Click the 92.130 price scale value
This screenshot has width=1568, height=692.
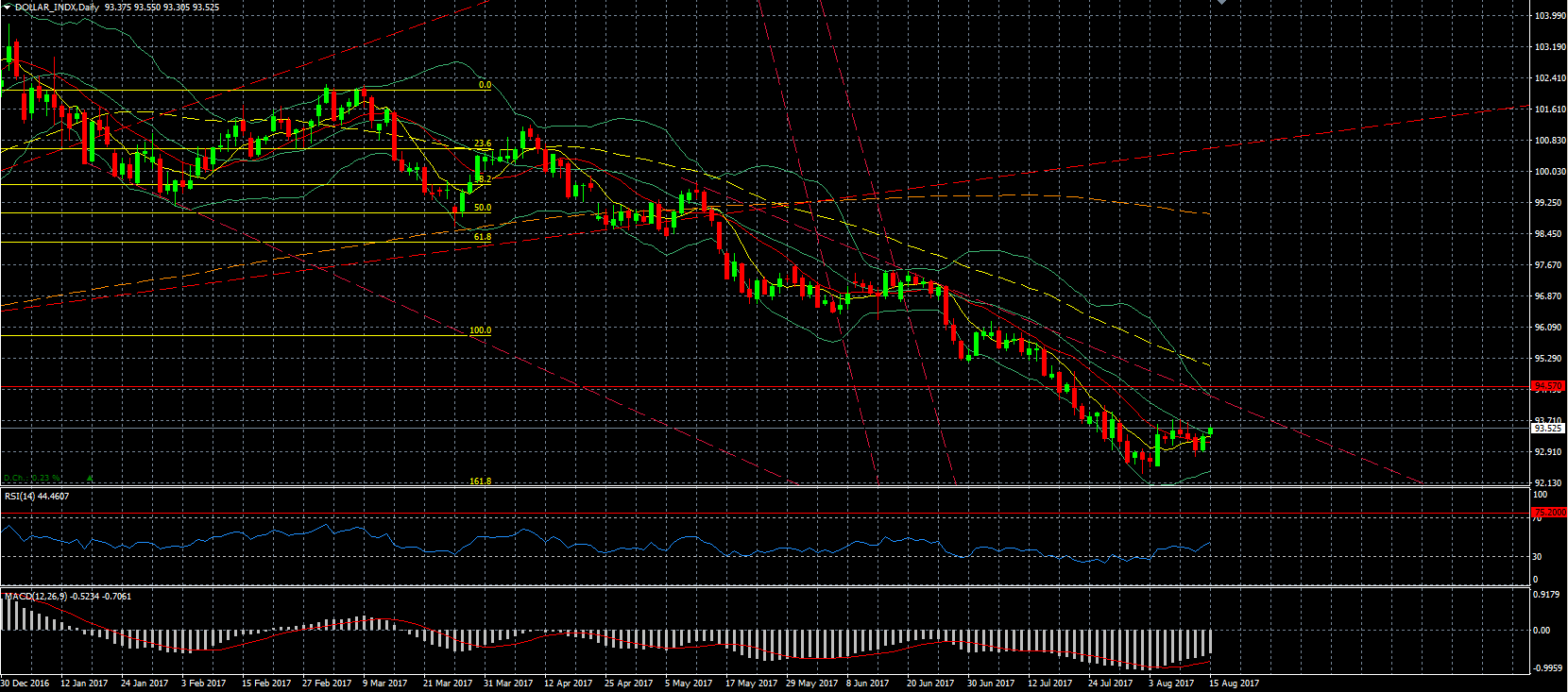tap(1547, 483)
